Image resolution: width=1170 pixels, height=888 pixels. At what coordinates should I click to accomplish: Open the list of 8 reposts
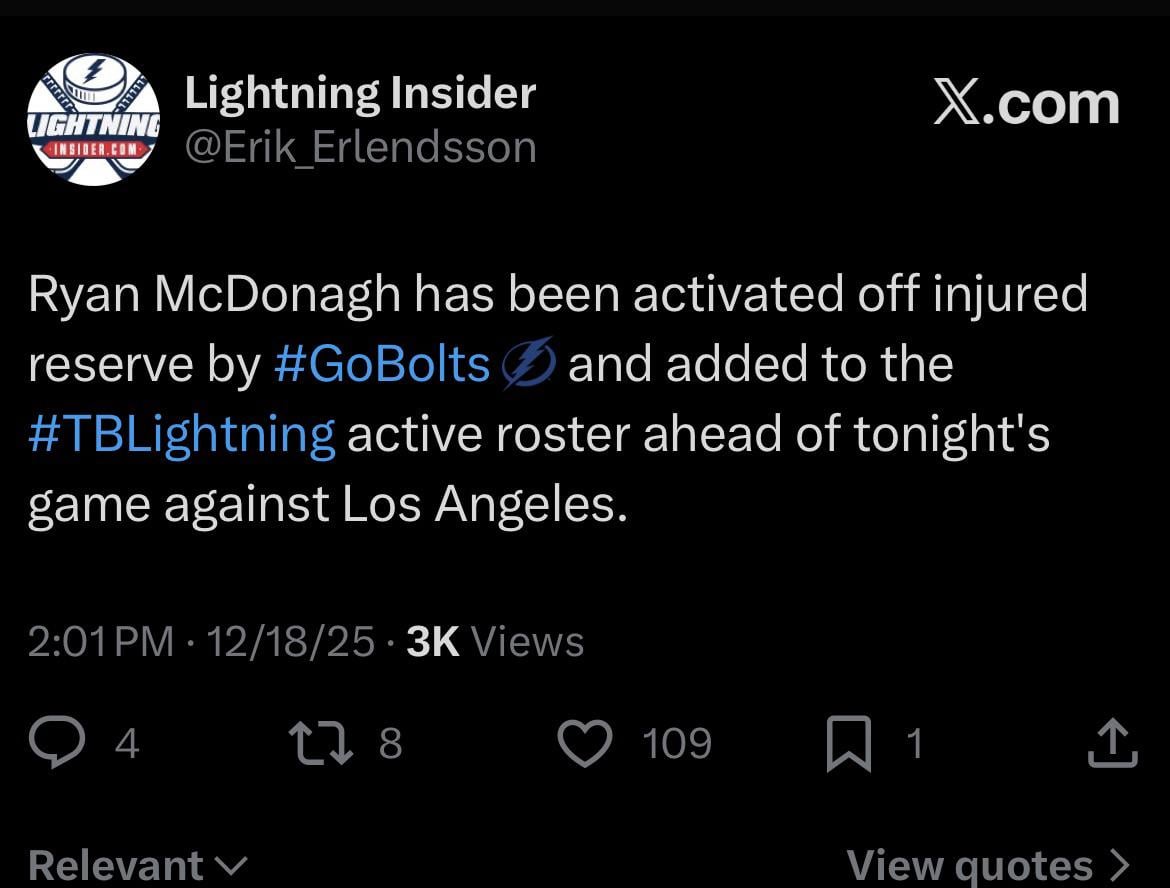[390, 742]
